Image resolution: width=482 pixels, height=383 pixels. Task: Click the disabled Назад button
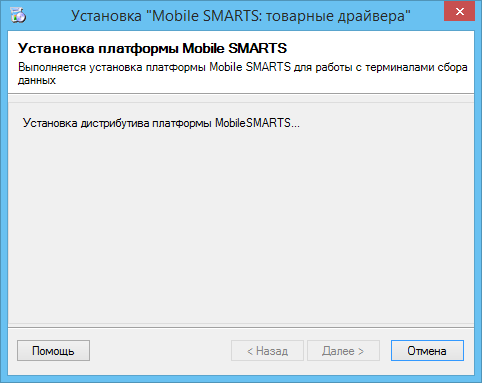click(x=267, y=350)
